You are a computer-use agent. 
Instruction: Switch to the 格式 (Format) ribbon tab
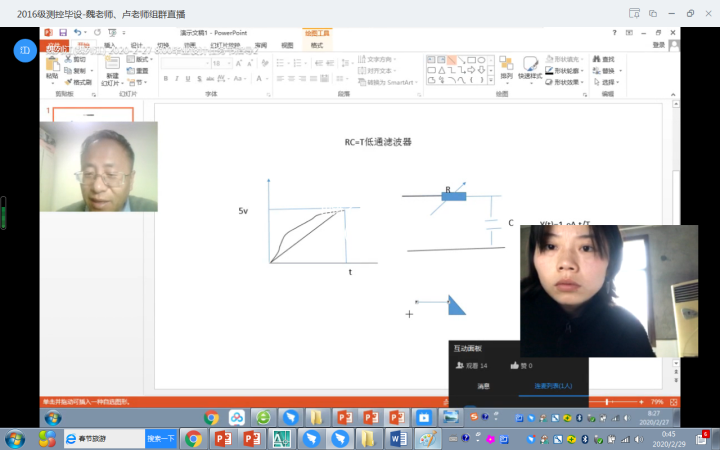pos(317,45)
